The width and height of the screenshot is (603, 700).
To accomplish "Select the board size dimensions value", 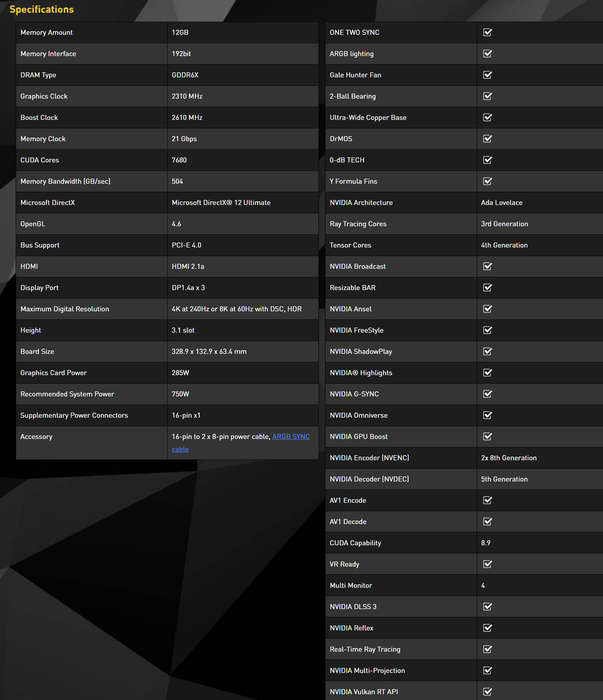I will coord(209,351).
